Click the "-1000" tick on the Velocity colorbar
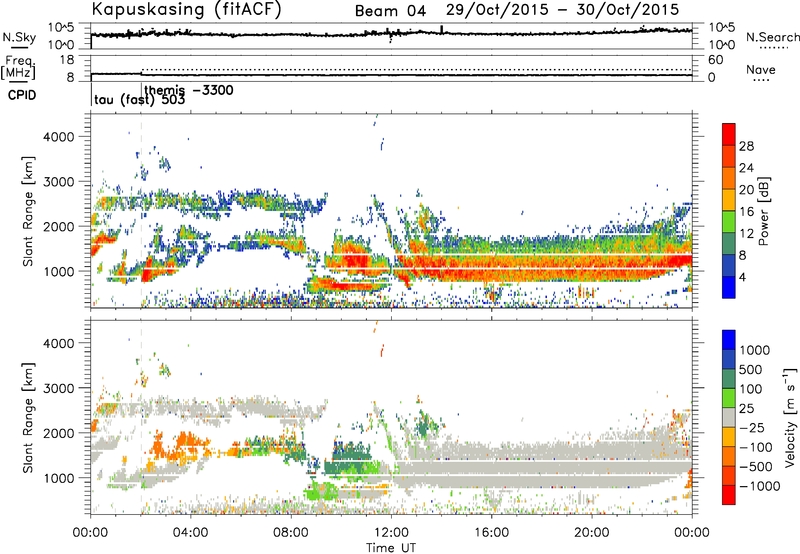This screenshot has width=800, height=554. (x=759, y=486)
